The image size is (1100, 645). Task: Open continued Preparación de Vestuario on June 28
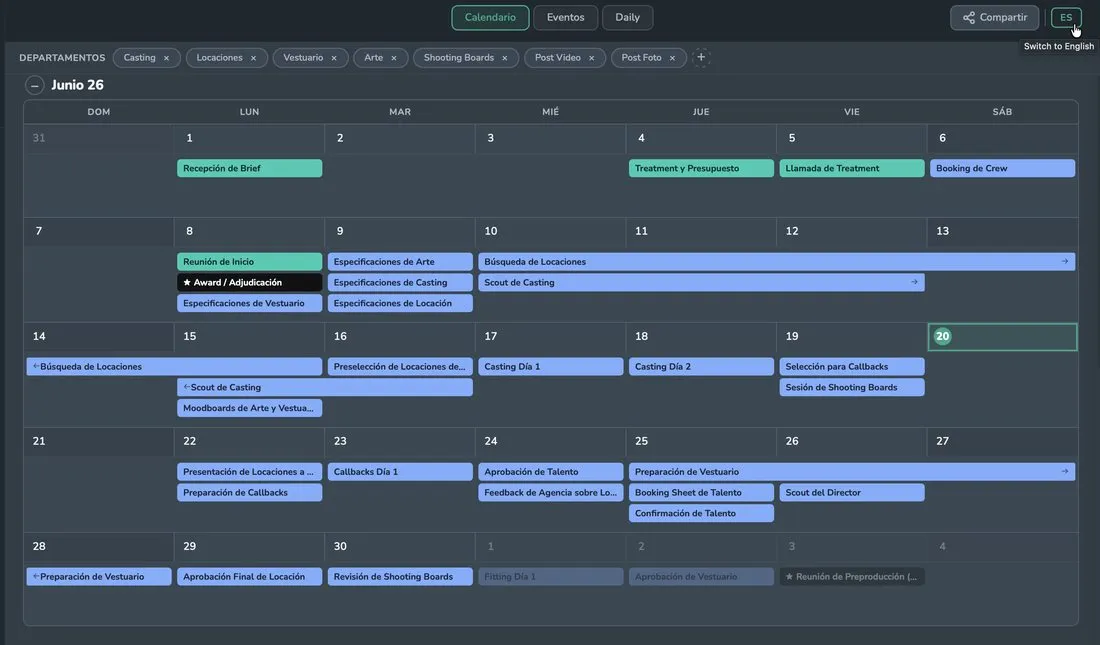point(99,577)
